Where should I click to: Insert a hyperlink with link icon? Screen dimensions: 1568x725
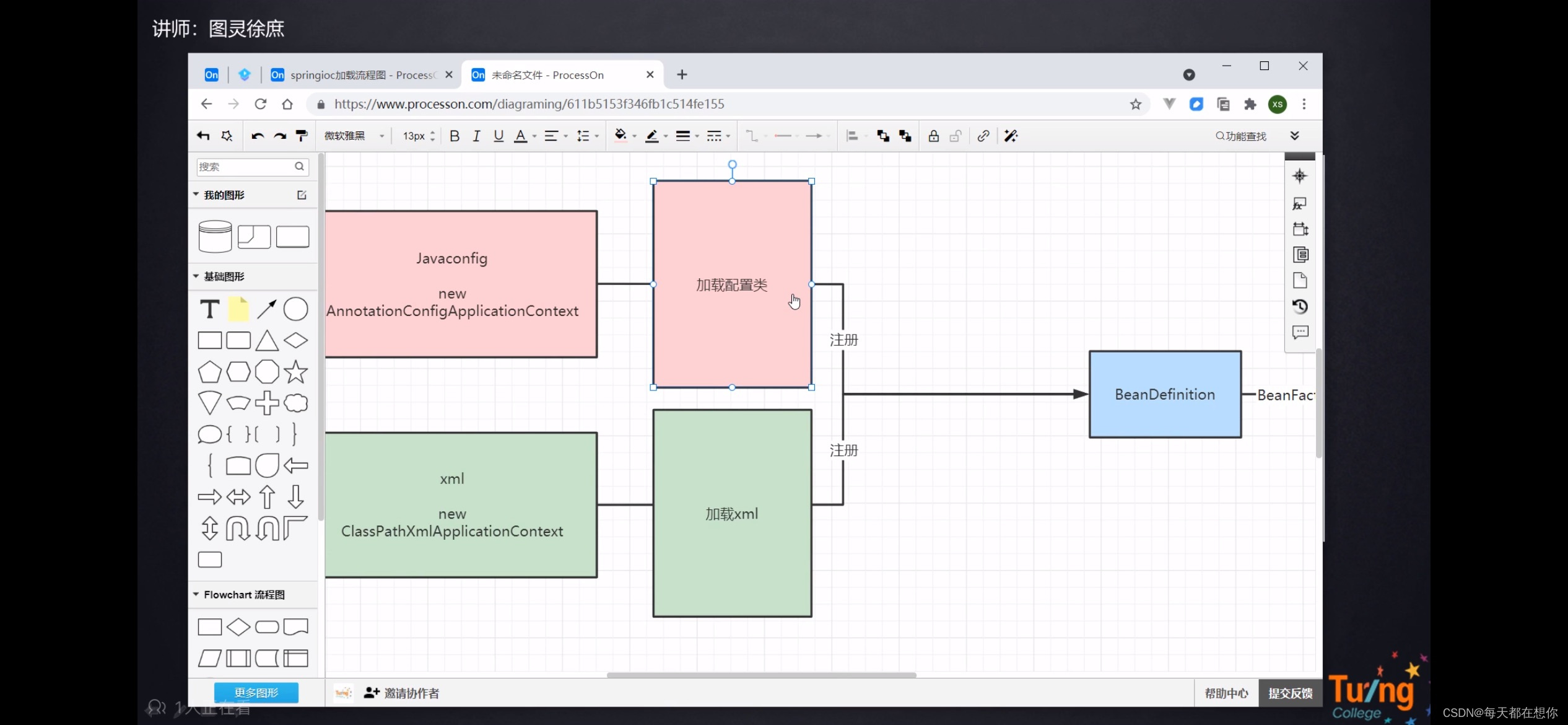pyautogui.click(x=983, y=136)
